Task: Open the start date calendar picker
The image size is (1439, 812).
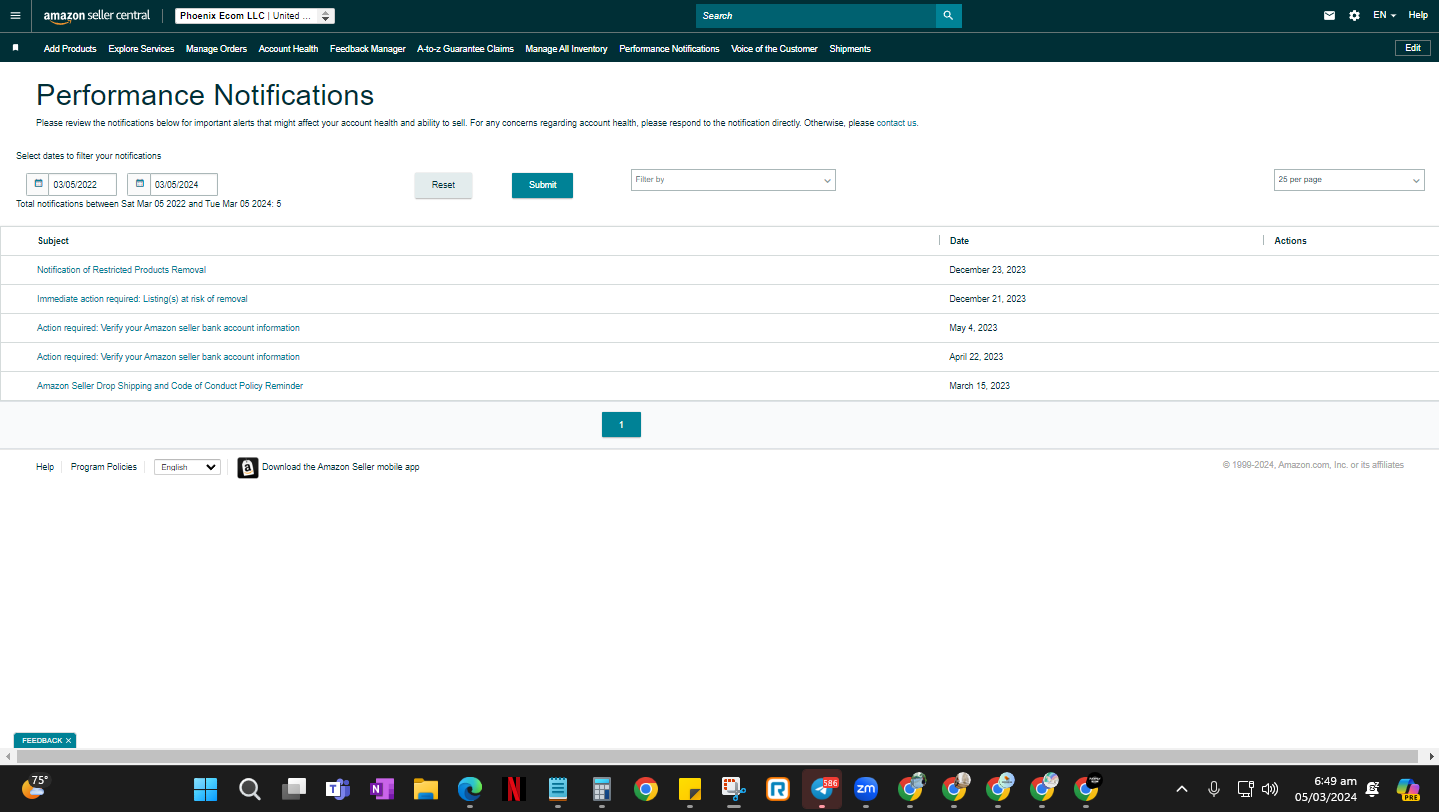Action: [38, 184]
